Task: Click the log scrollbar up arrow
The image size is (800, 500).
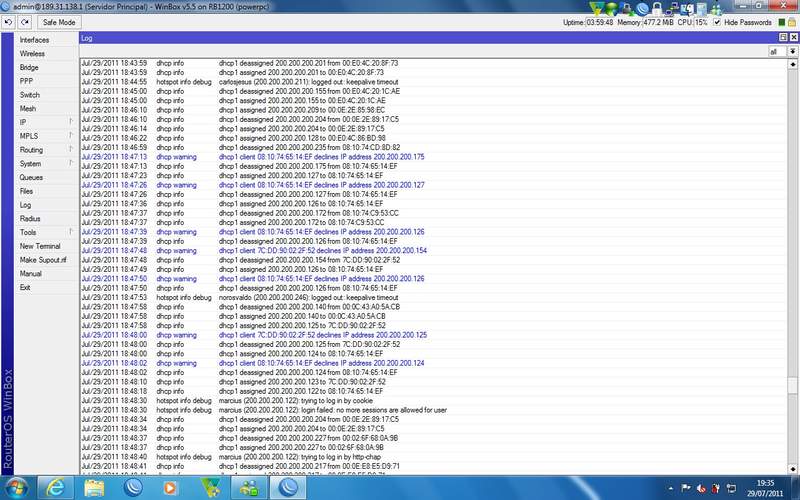Action: [792, 64]
